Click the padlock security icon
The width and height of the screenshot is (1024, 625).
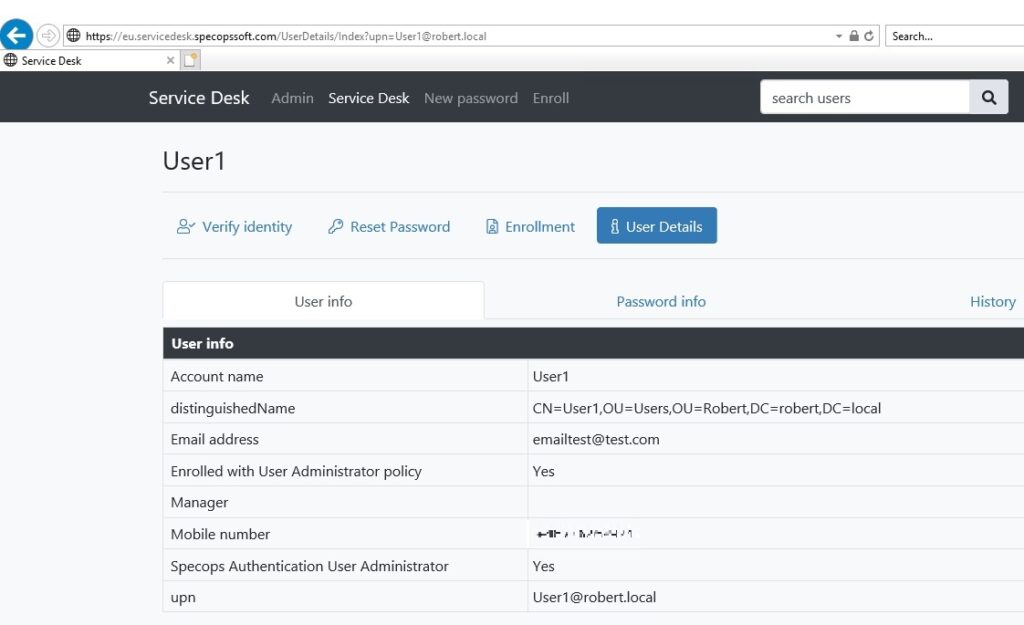[x=854, y=36]
